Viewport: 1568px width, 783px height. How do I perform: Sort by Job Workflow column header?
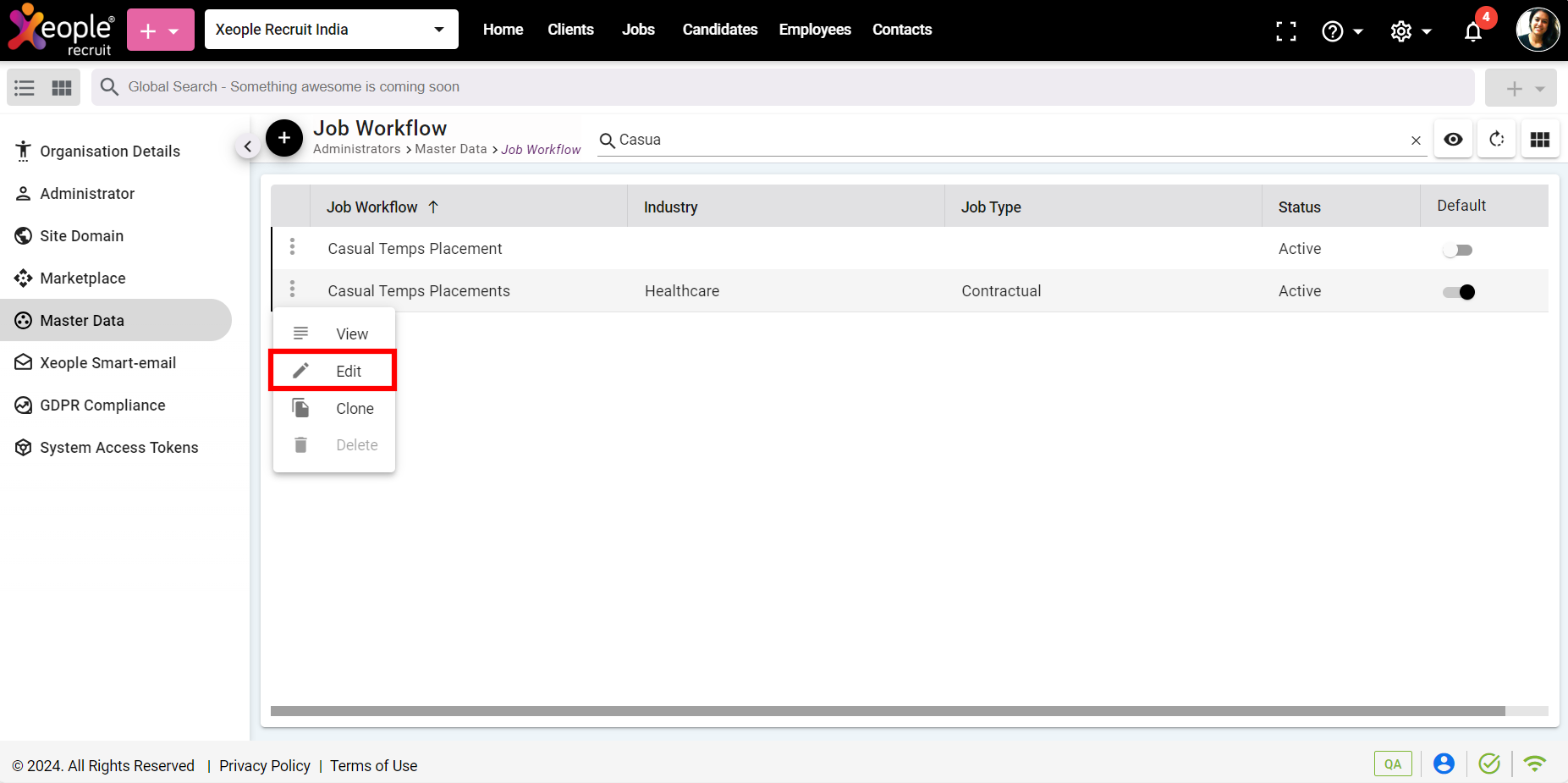(x=372, y=207)
